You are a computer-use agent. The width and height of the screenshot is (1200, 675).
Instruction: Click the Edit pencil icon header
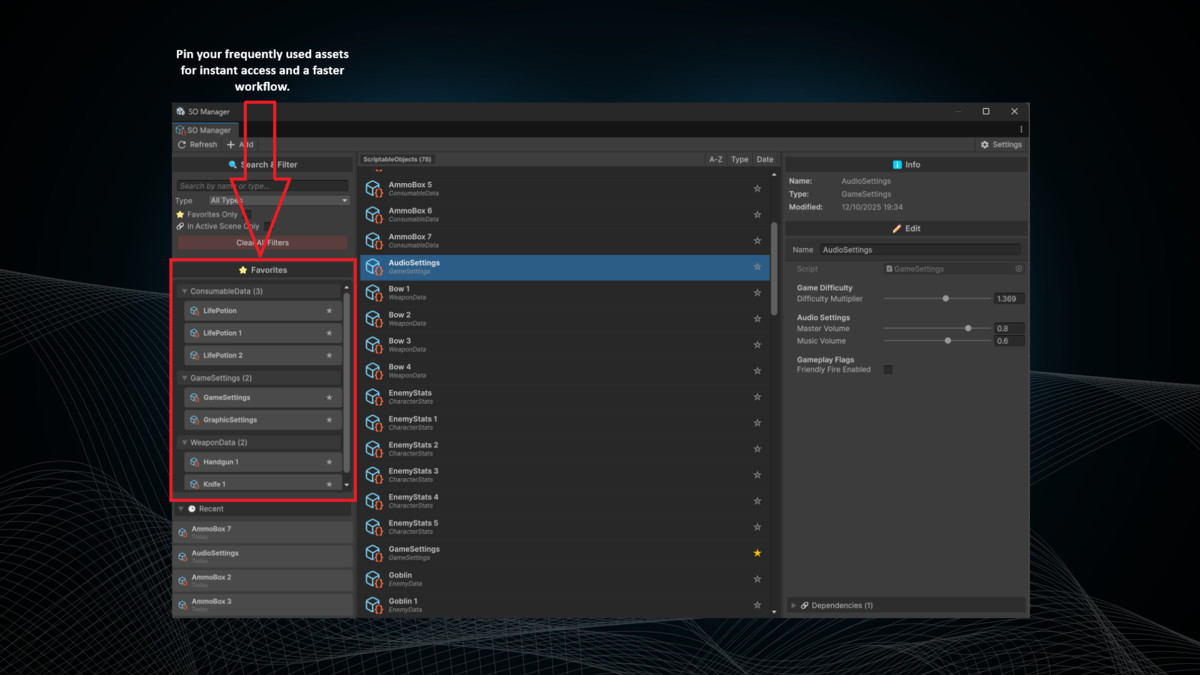click(896, 228)
